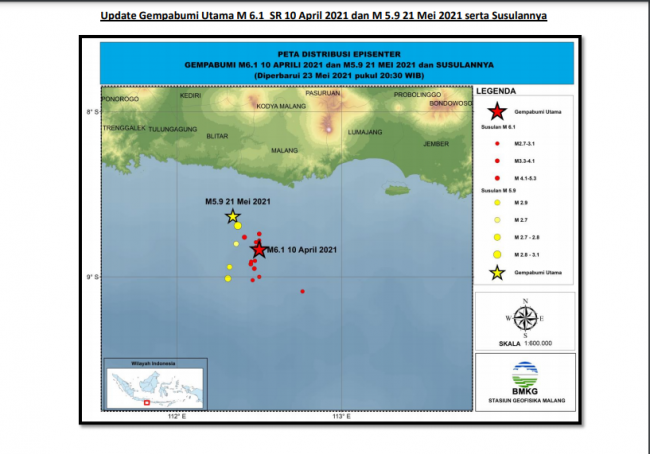Click the SKALA 1:600.000 text
This screenshot has width=650, height=454.
[525, 343]
